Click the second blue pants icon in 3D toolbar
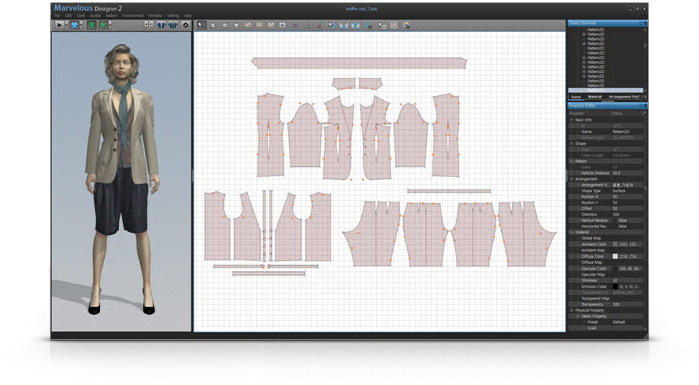Viewport: 699px width, 385px height. [x=173, y=25]
